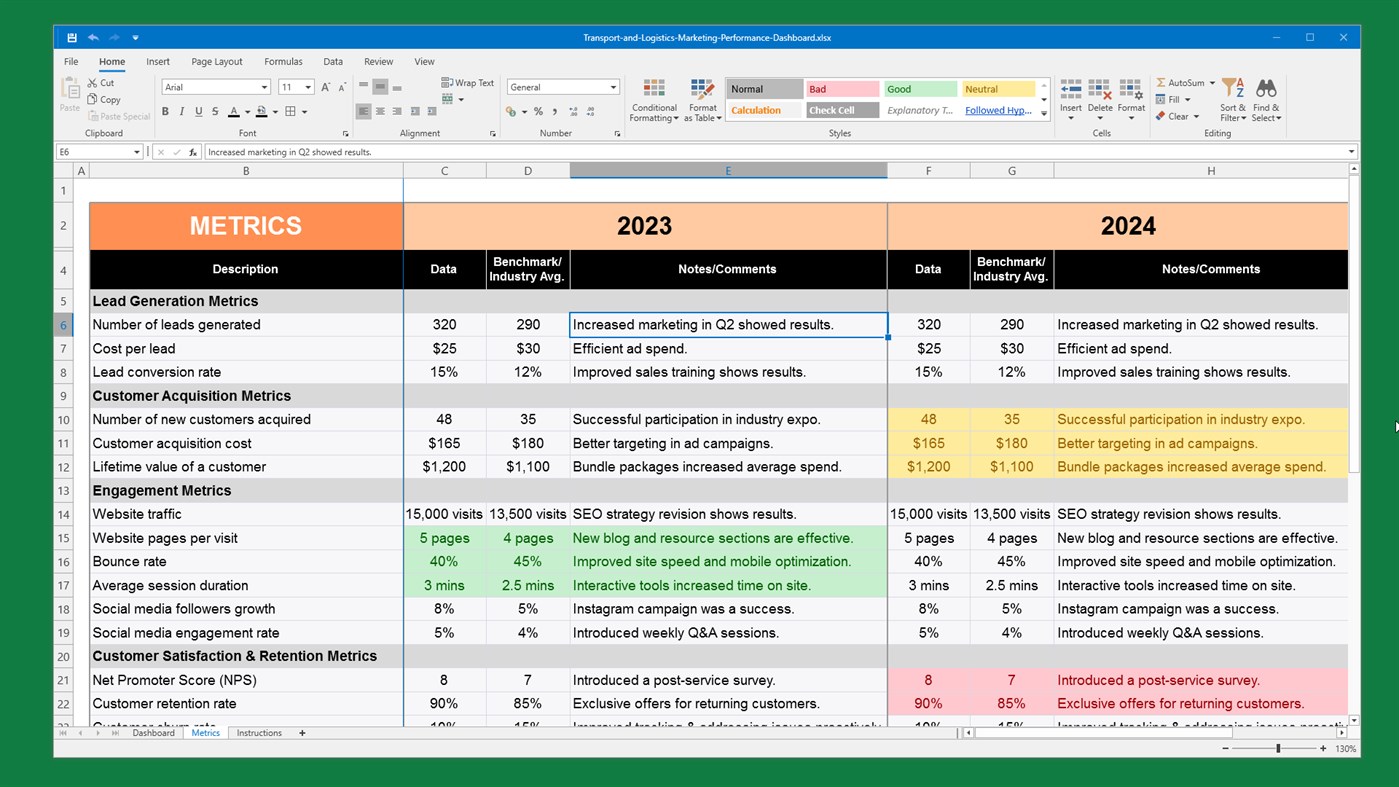The width and height of the screenshot is (1399, 787).
Task: Open Conditional Formatting
Action: coord(653,97)
